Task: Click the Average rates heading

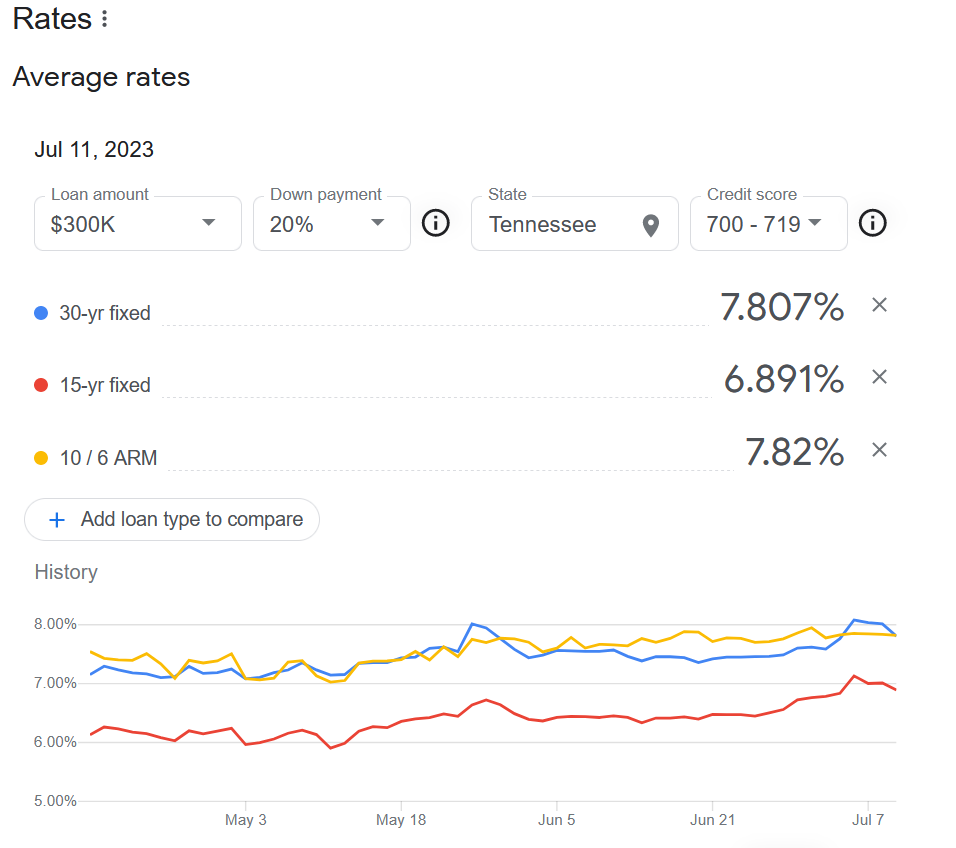Action: click(101, 77)
